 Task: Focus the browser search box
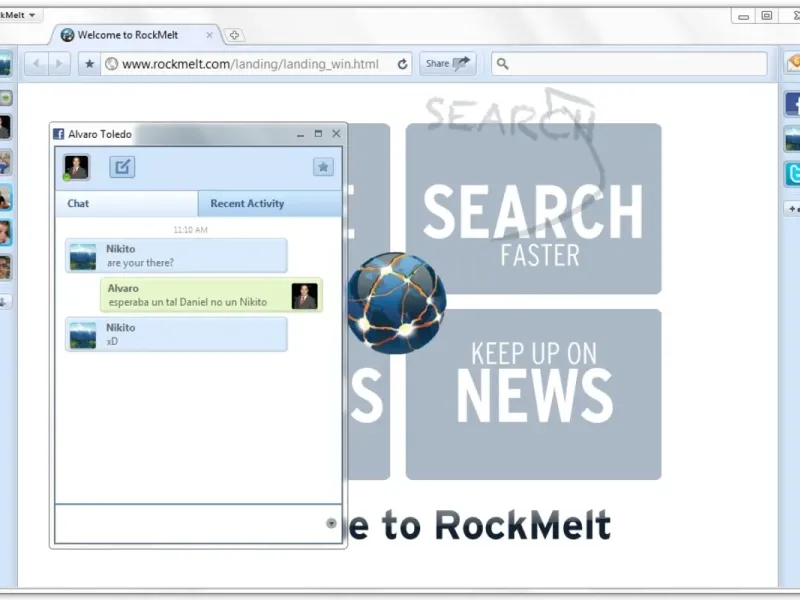click(x=630, y=64)
